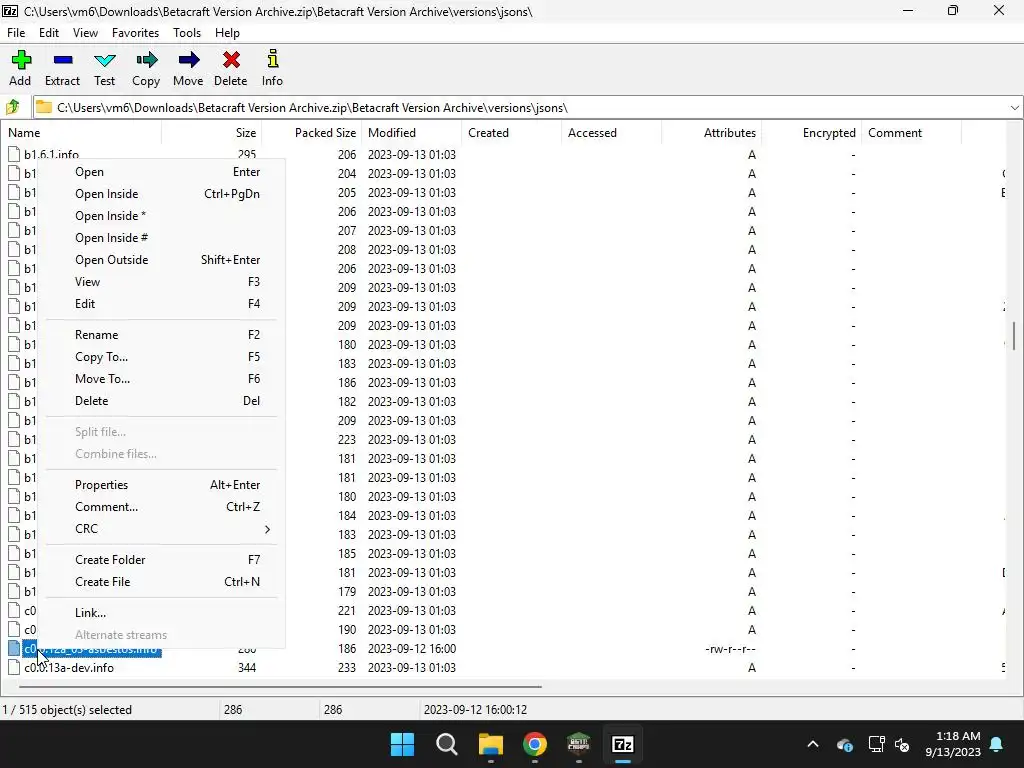The image size is (1024, 768).
Task: Open the Tools menu
Action: pyautogui.click(x=187, y=33)
